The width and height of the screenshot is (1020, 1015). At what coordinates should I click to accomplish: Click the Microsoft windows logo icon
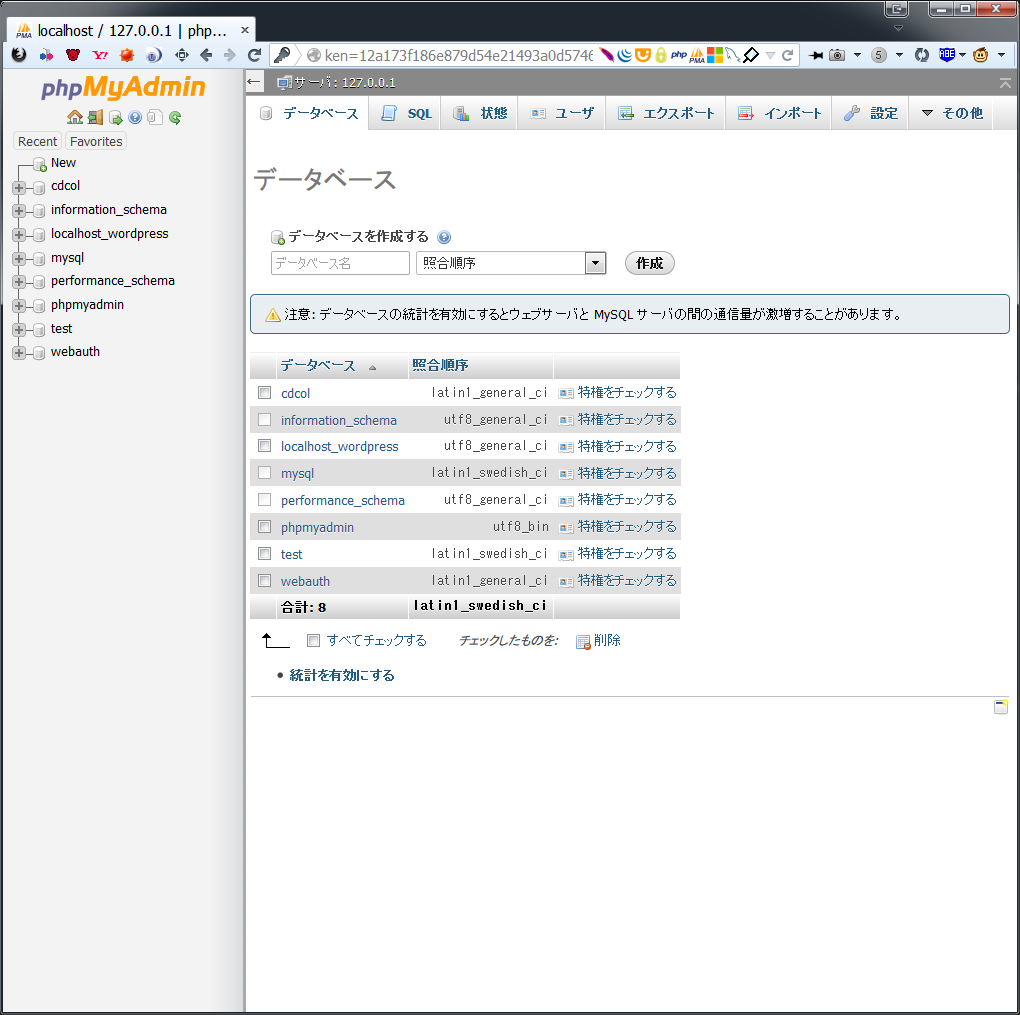715,55
